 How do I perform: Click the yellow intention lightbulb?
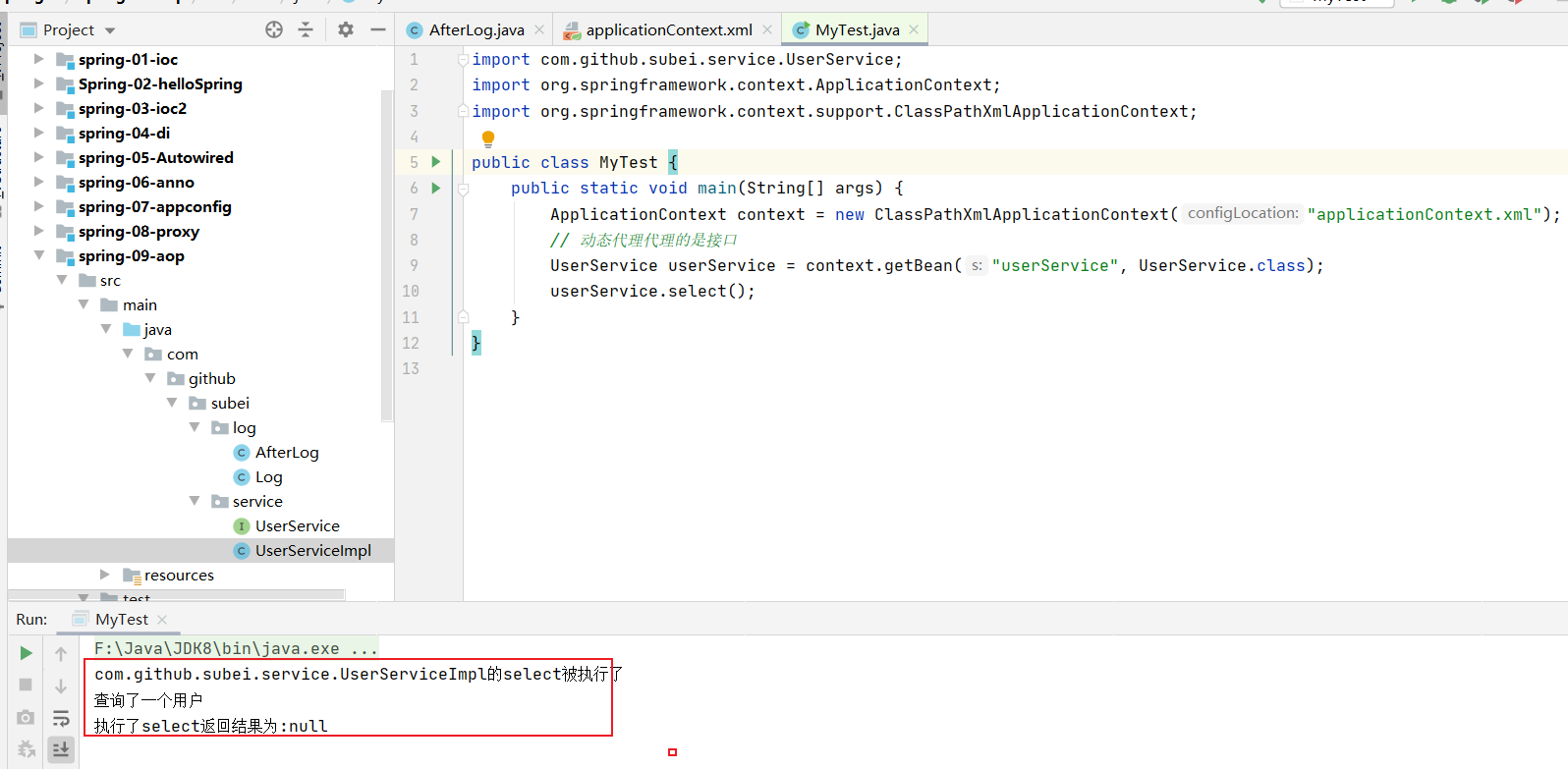click(x=488, y=138)
